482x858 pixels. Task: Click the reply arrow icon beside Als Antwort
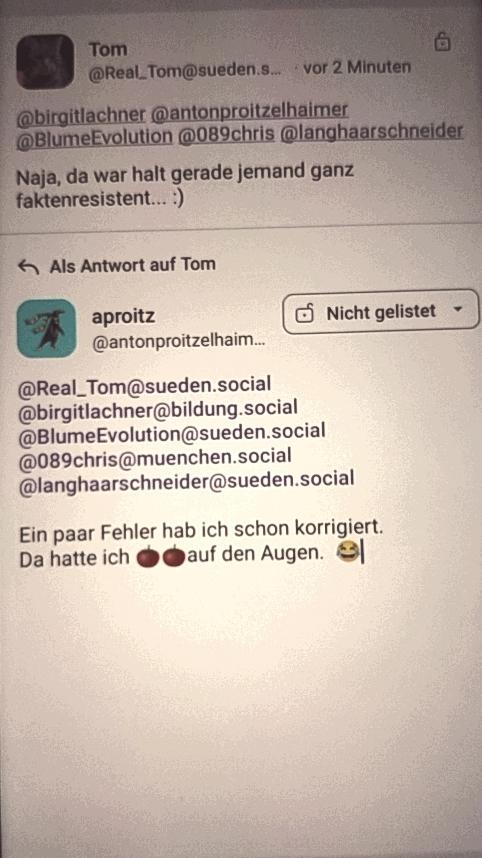28,266
